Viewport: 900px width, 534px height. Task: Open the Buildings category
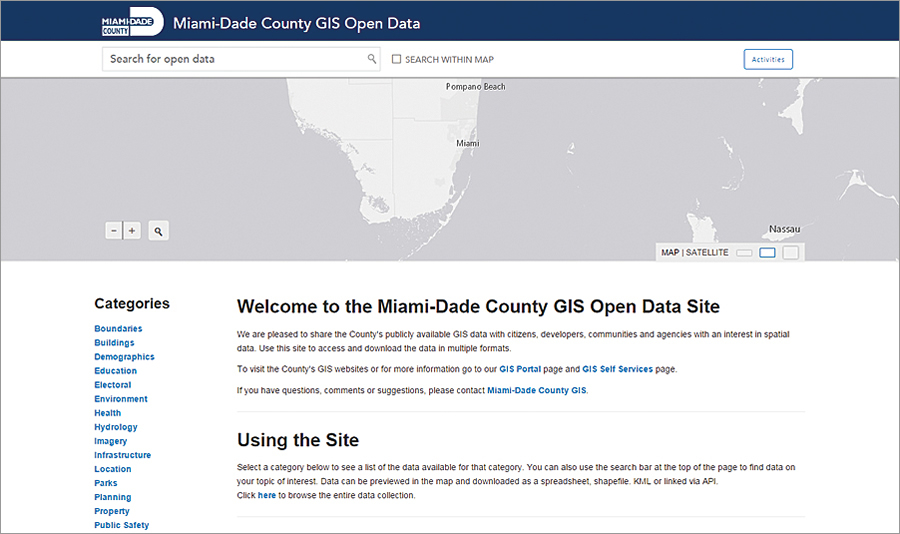(114, 343)
